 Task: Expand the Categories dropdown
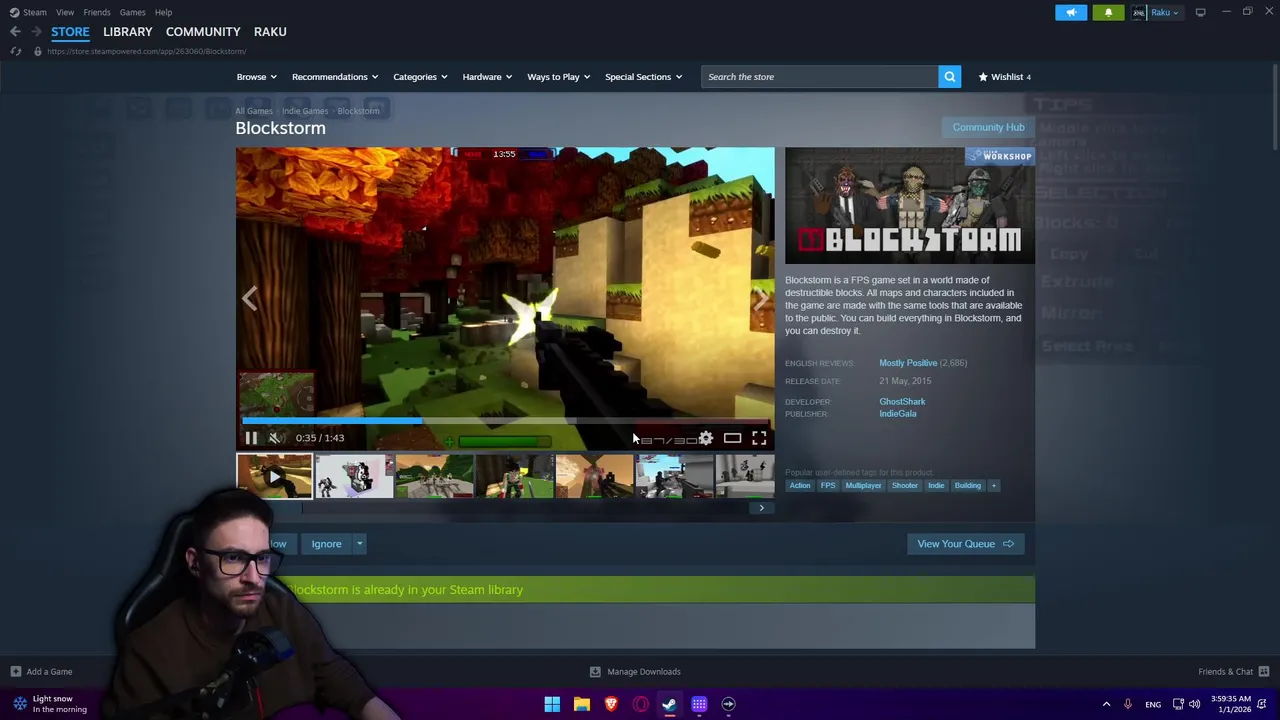[x=419, y=77]
